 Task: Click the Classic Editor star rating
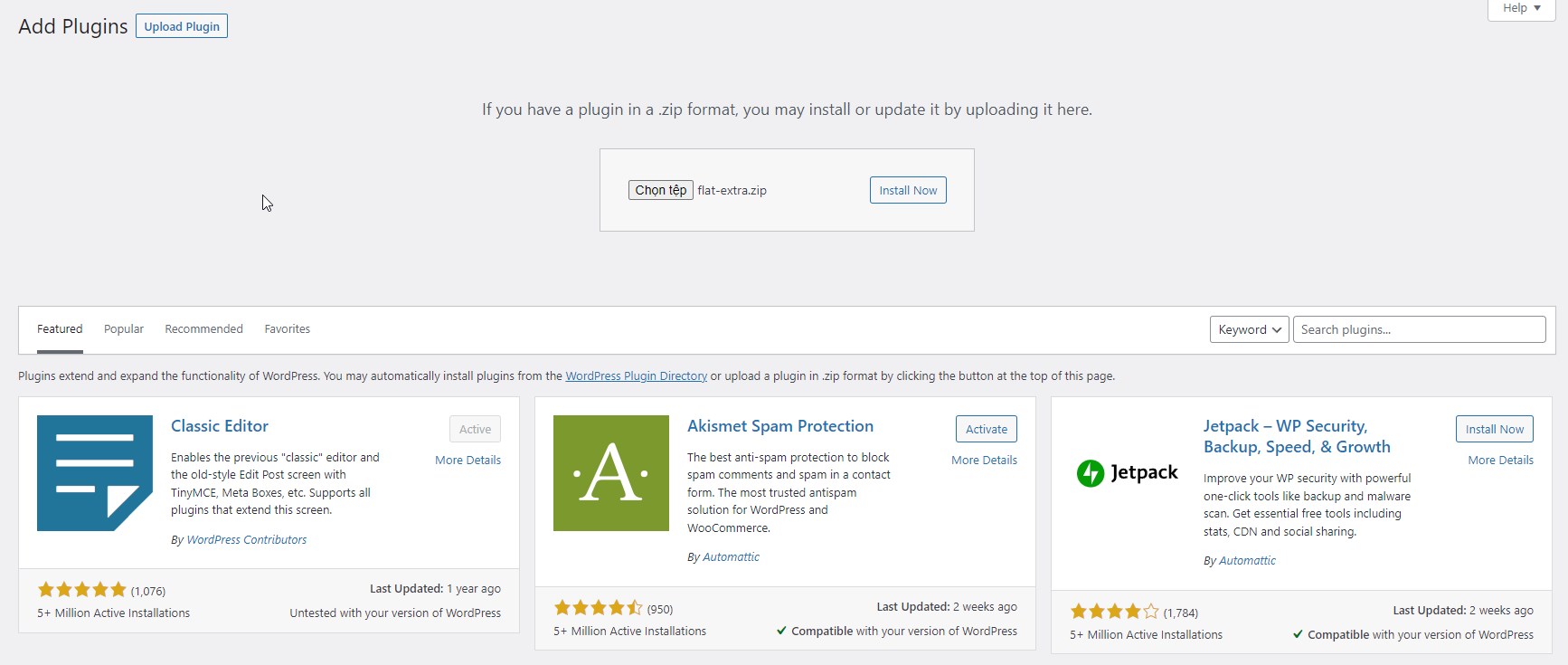(x=82, y=590)
